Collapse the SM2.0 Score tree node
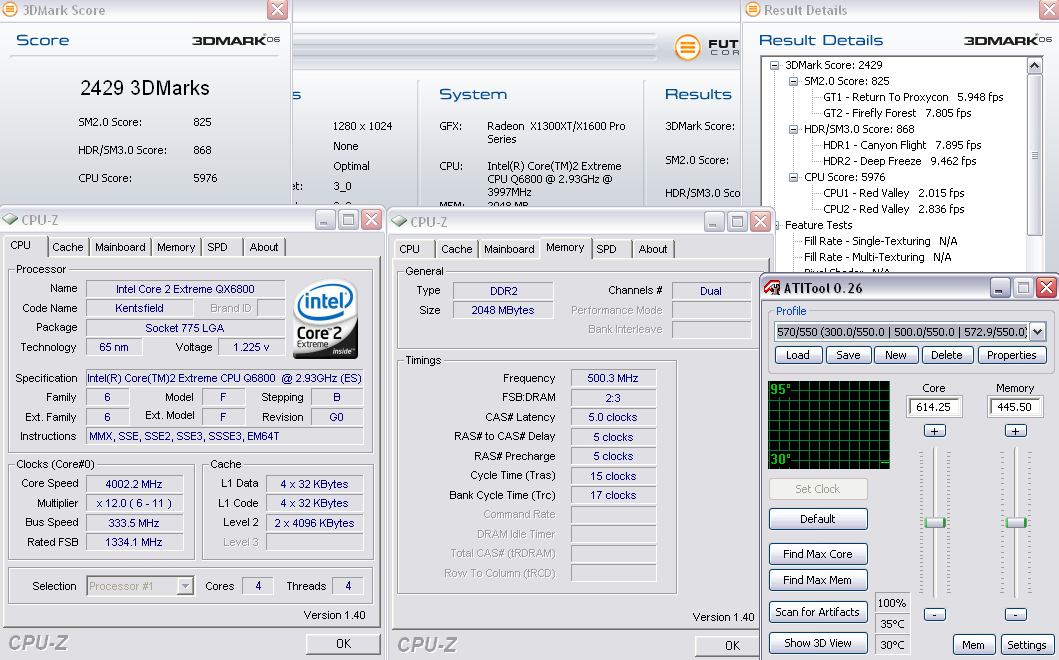This screenshot has width=1059, height=660. pyautogui.click(x=794, y=81)
